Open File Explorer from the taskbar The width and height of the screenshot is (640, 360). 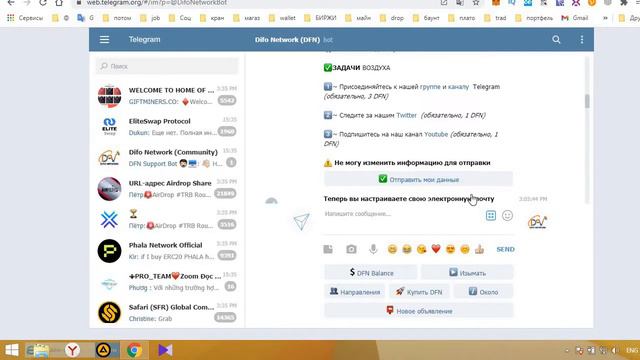(41, 350)
